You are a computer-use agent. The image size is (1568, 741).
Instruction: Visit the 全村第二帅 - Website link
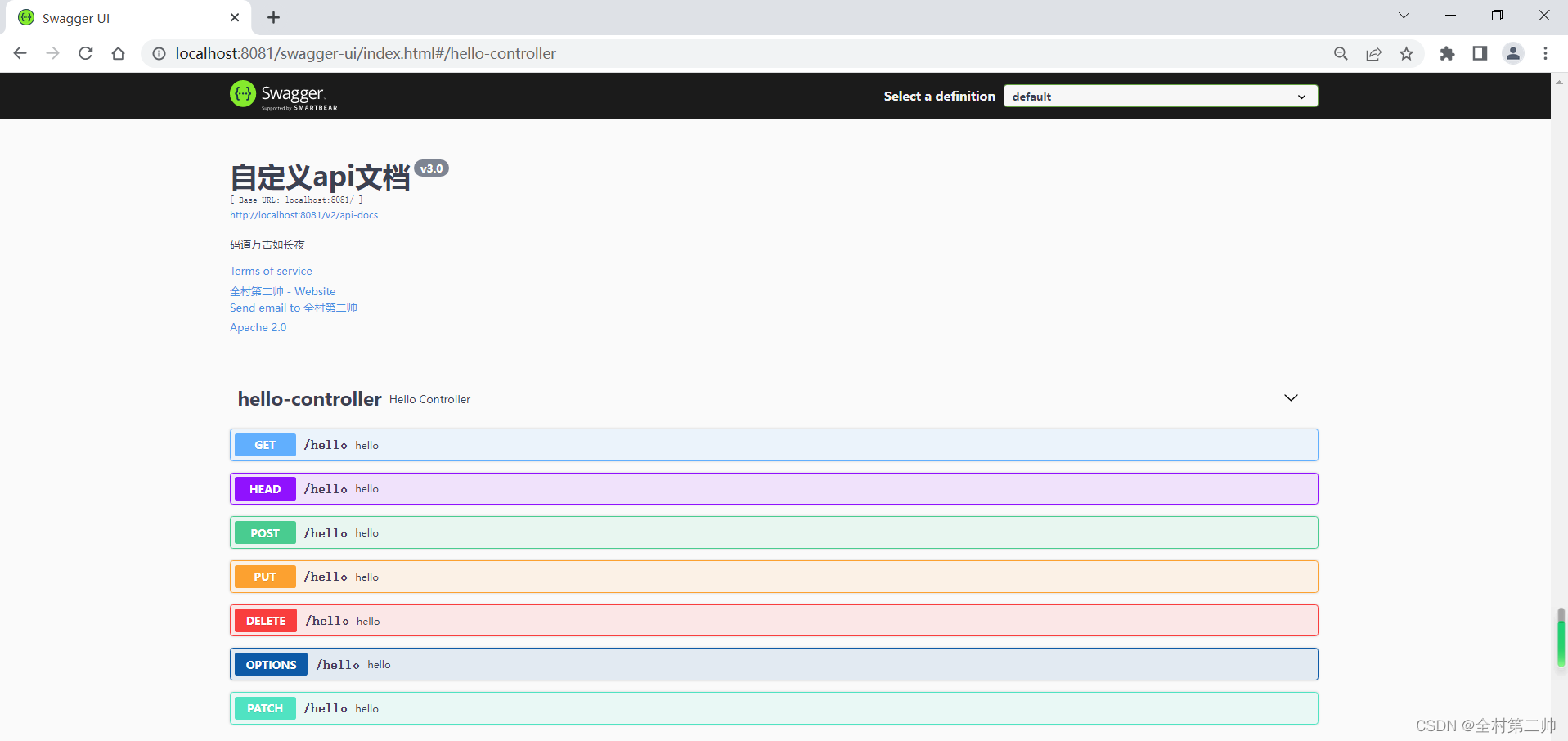pyautogui.click(x=283, y=291)
